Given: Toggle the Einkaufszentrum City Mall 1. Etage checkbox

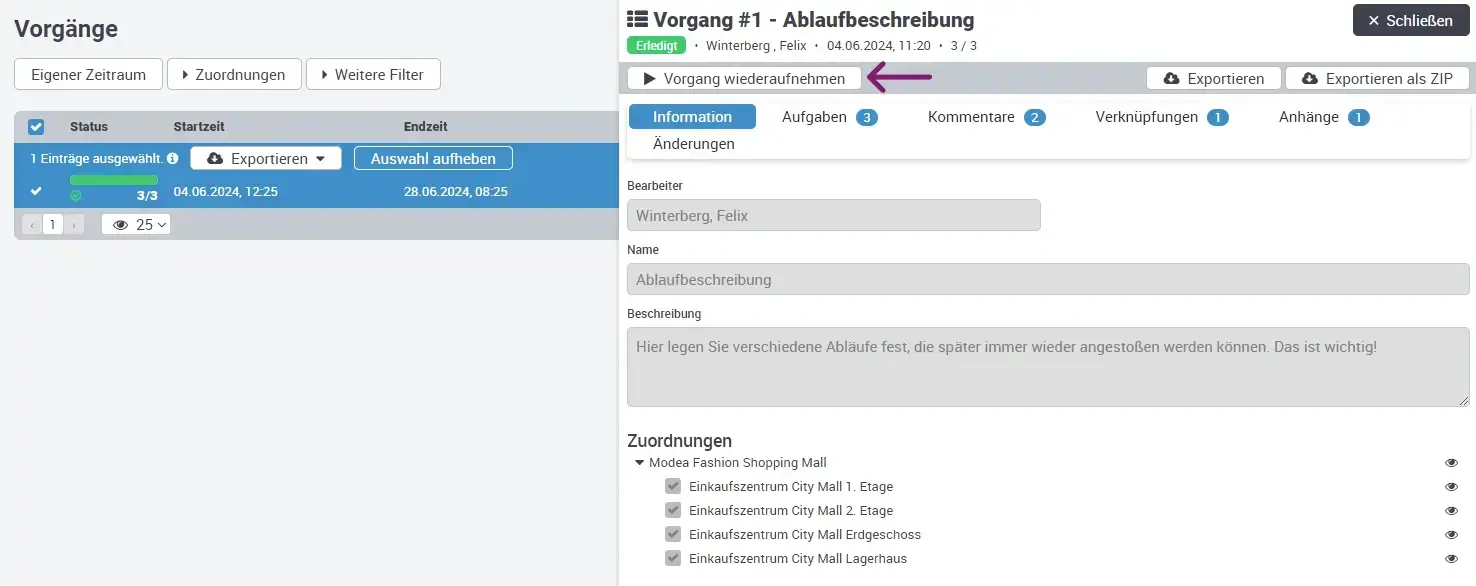Looking at the screenshot, I should click(673, 486).
